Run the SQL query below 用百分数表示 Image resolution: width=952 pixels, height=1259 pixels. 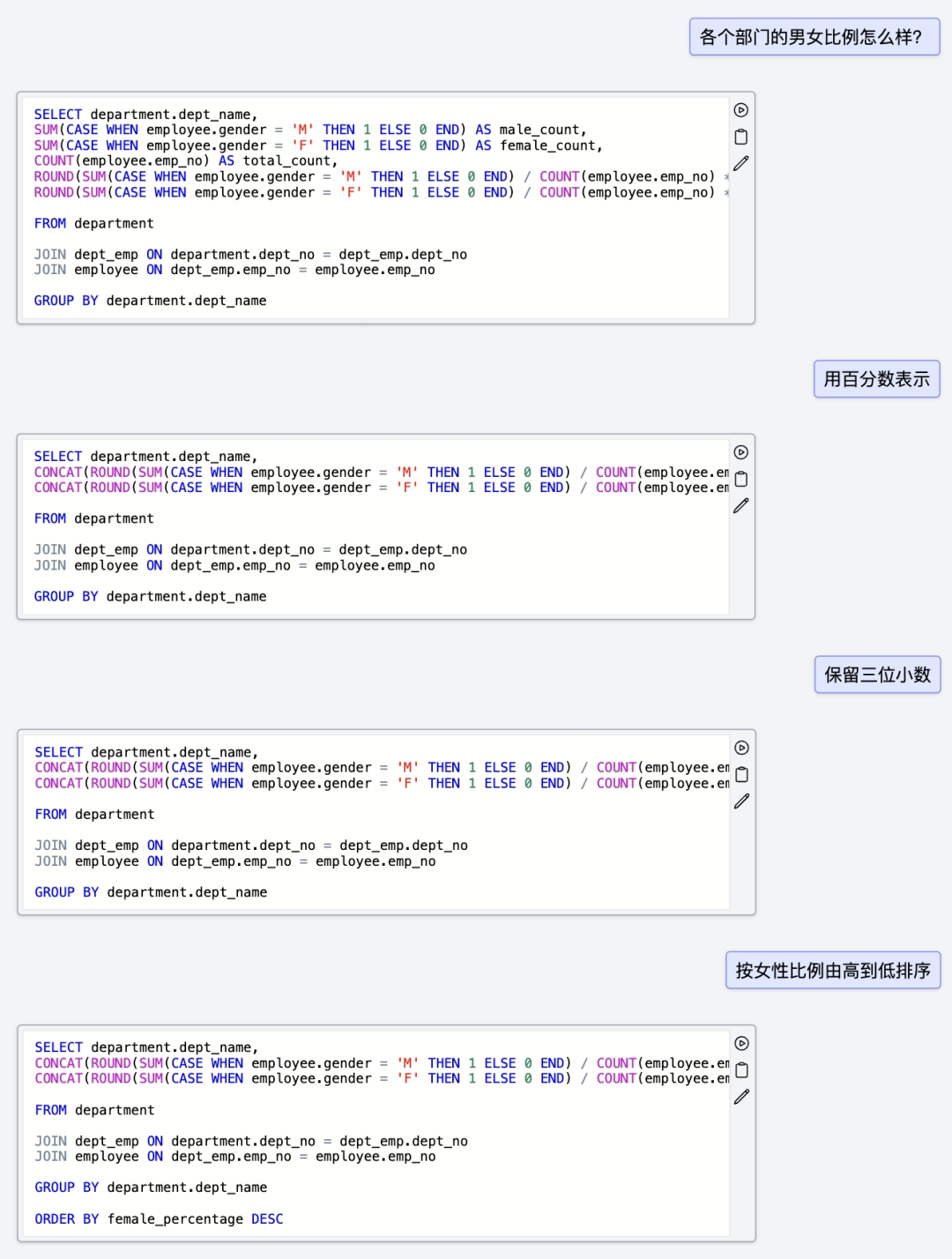[741, 452]
